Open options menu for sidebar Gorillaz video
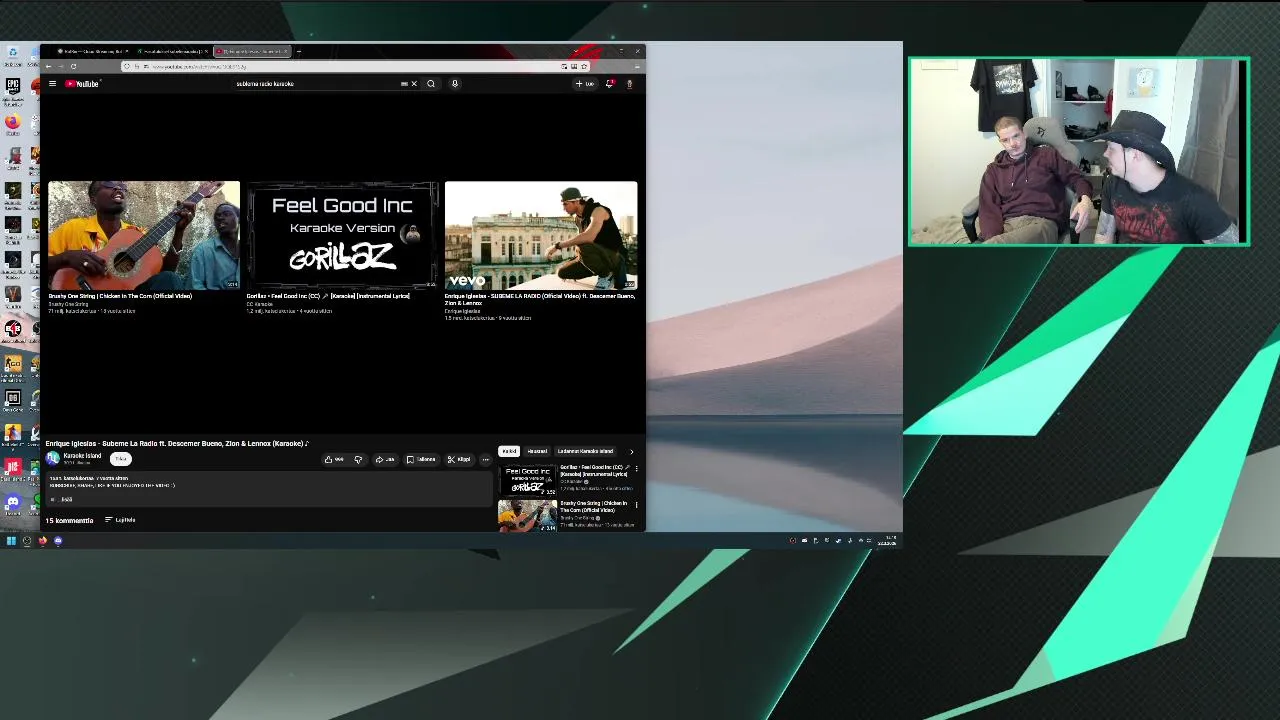Screen dimensions: 1280x720 coord(636,468)
